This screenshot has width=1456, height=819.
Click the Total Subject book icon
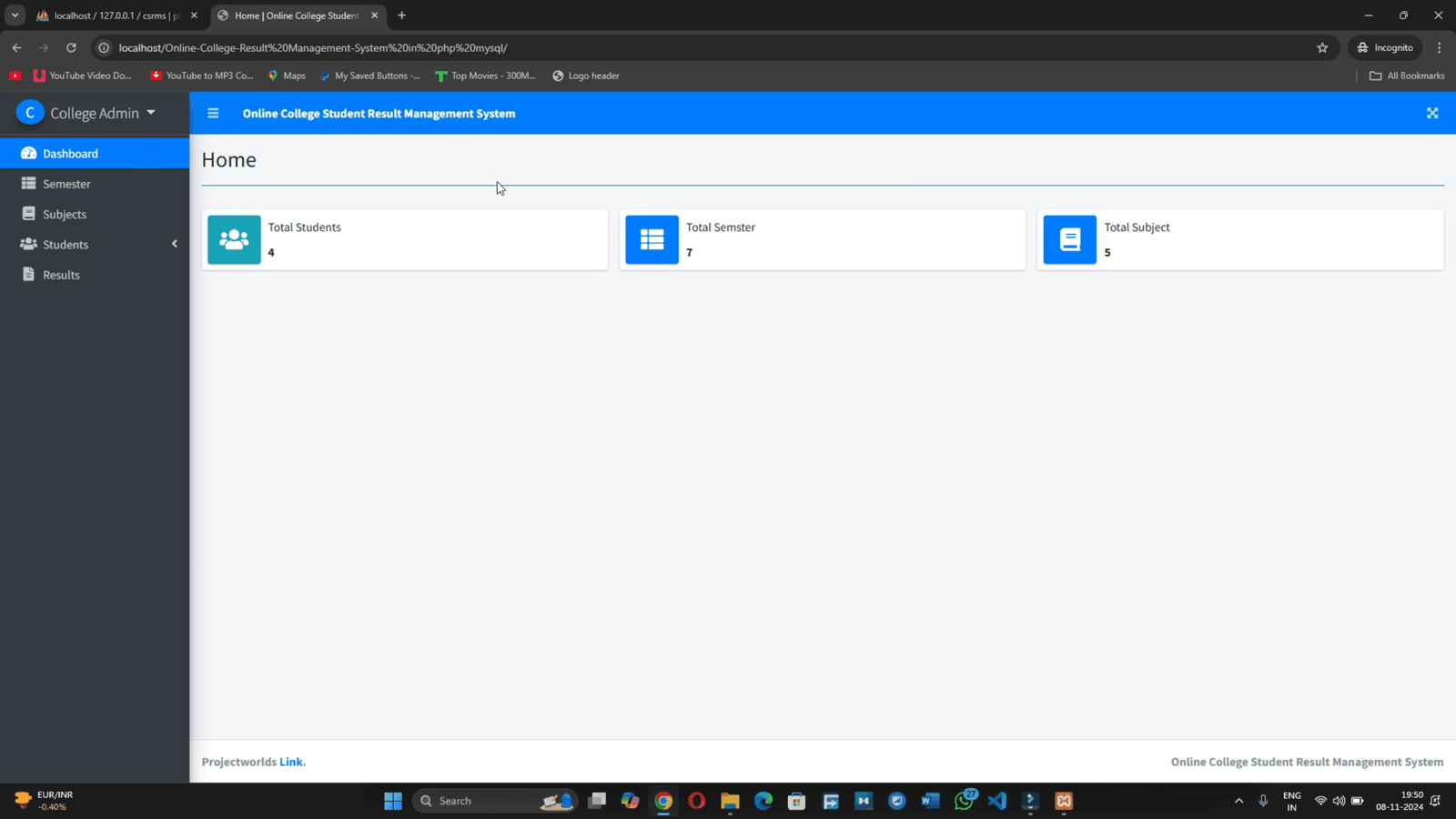point(1069,239)
